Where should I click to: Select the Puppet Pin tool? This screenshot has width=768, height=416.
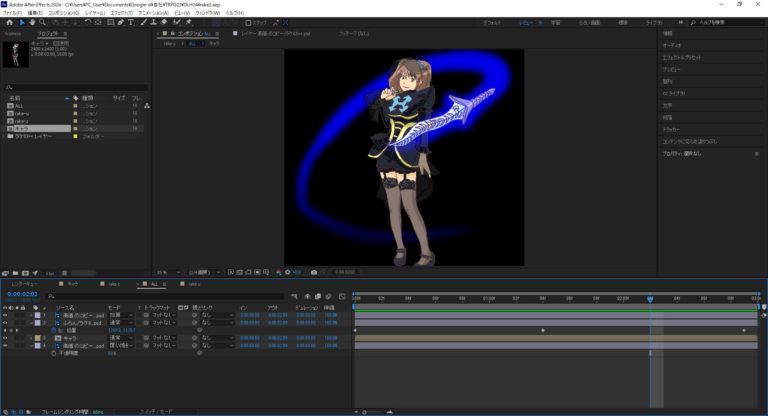pos(189,23)
